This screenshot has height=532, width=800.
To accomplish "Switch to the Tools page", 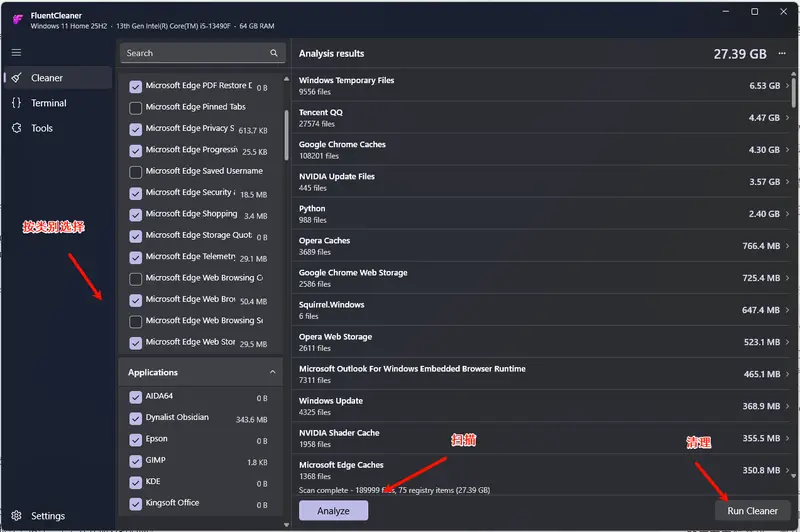I will point(58,128).
